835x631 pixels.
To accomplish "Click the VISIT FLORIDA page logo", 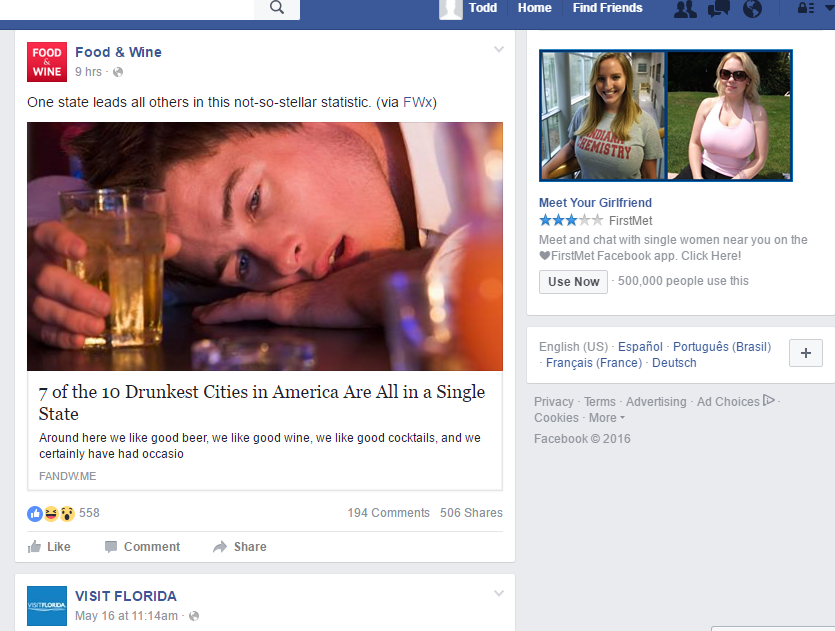I will pyautogui.click(x=47, y=606).
